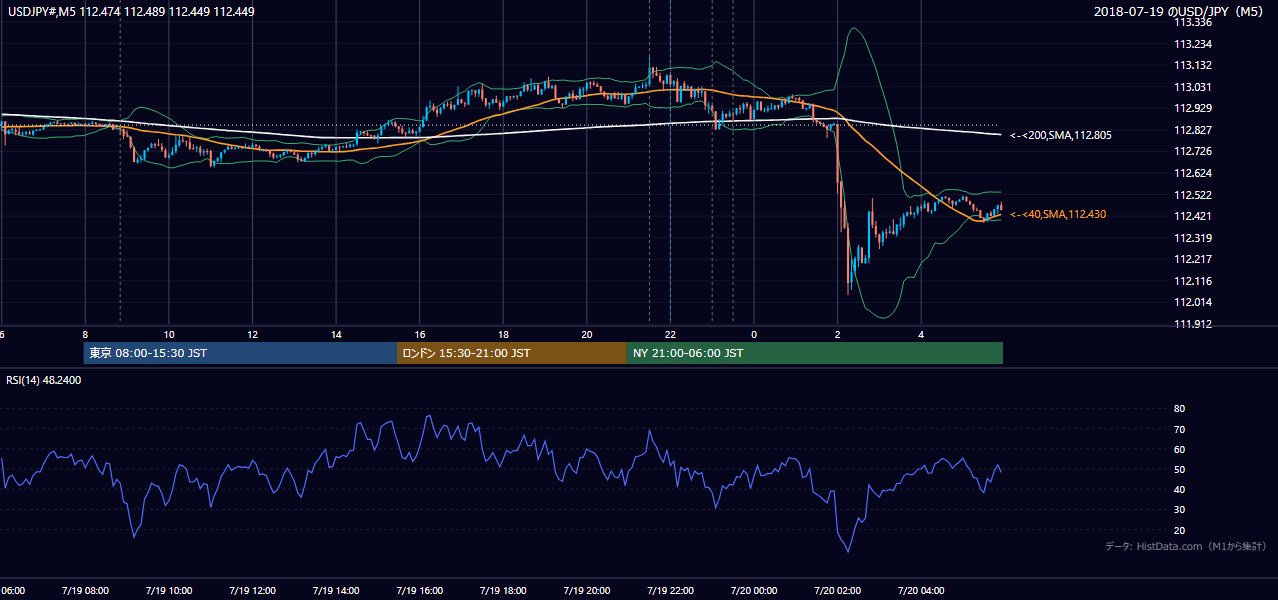Click price level 112.726 on axis
This screenshot has width=1278, height=600.
[x=1192, y=151]
